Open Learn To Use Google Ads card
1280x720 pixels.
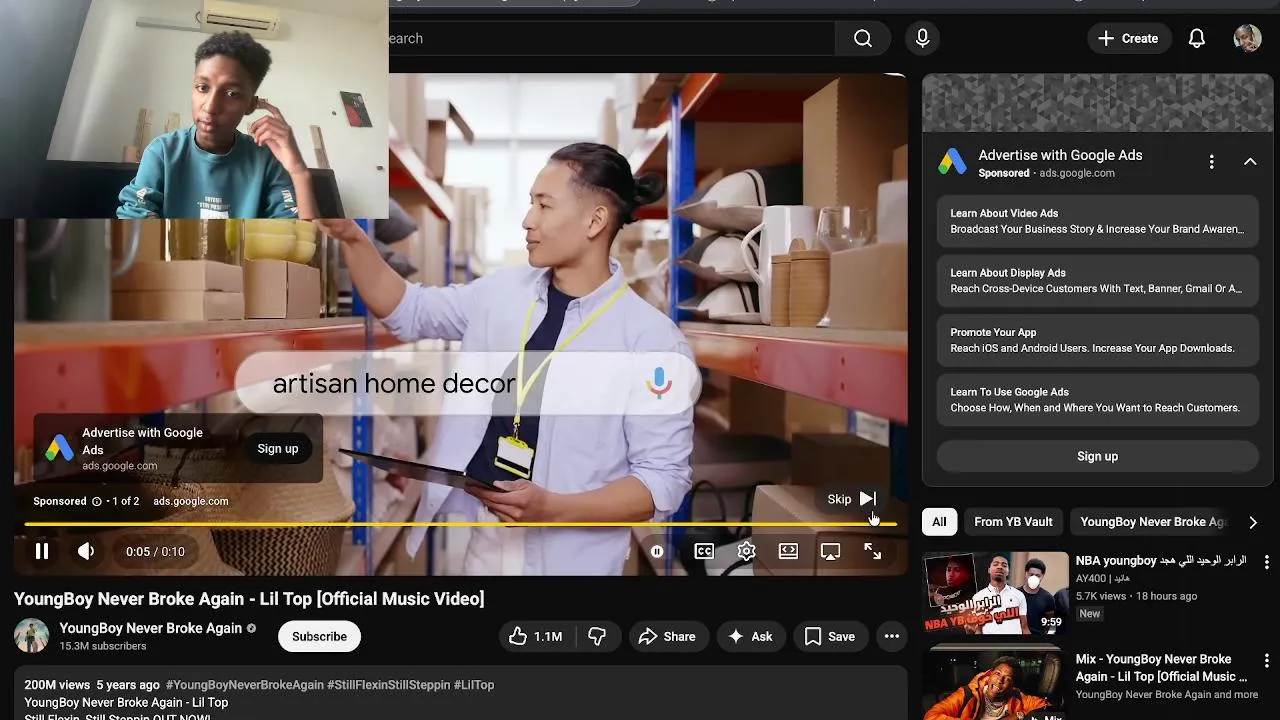[x=1097, y=400]
